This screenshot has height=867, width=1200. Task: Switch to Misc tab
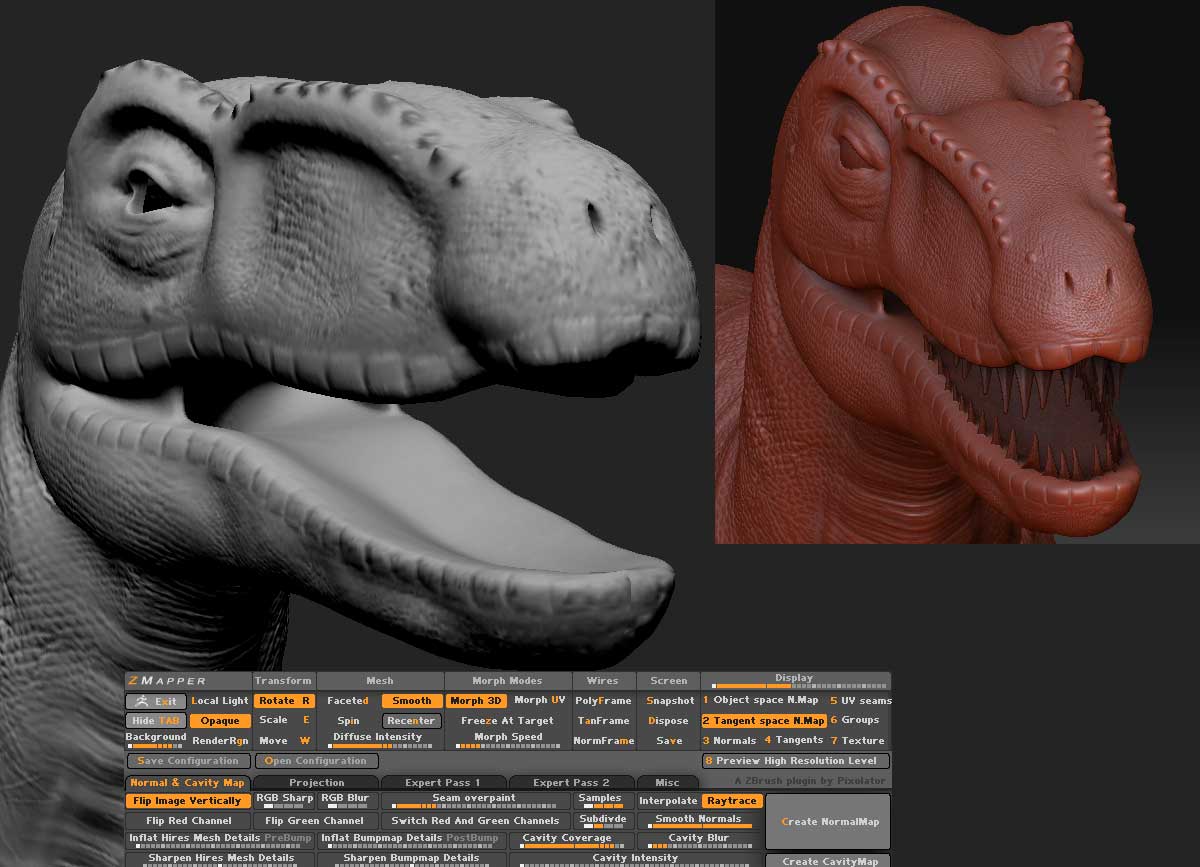pyautogui.click(x=667, y=782)
